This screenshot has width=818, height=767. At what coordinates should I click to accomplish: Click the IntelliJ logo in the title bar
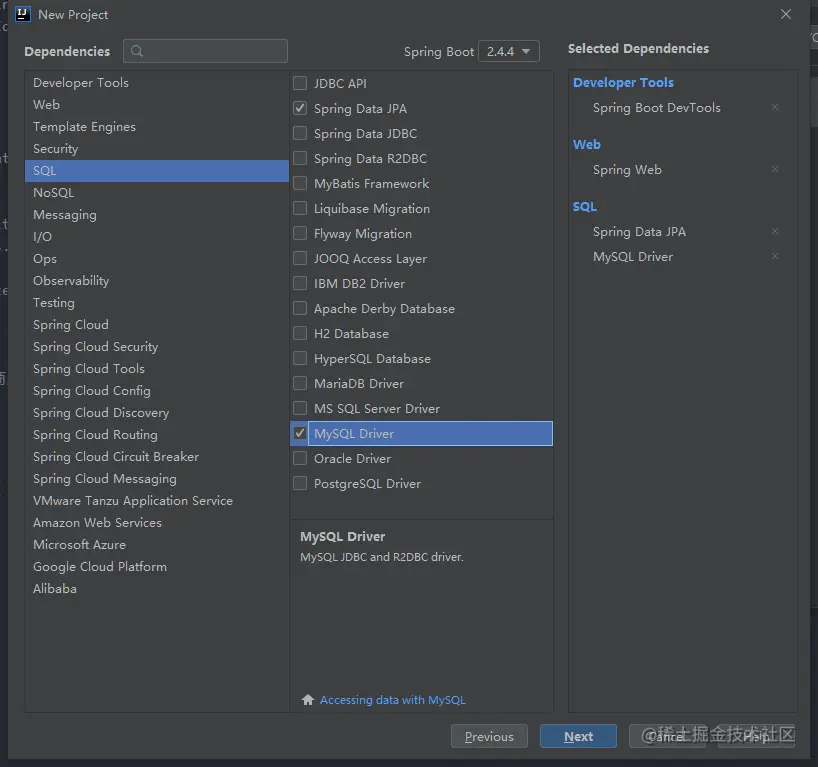click(x=20, y=14)
